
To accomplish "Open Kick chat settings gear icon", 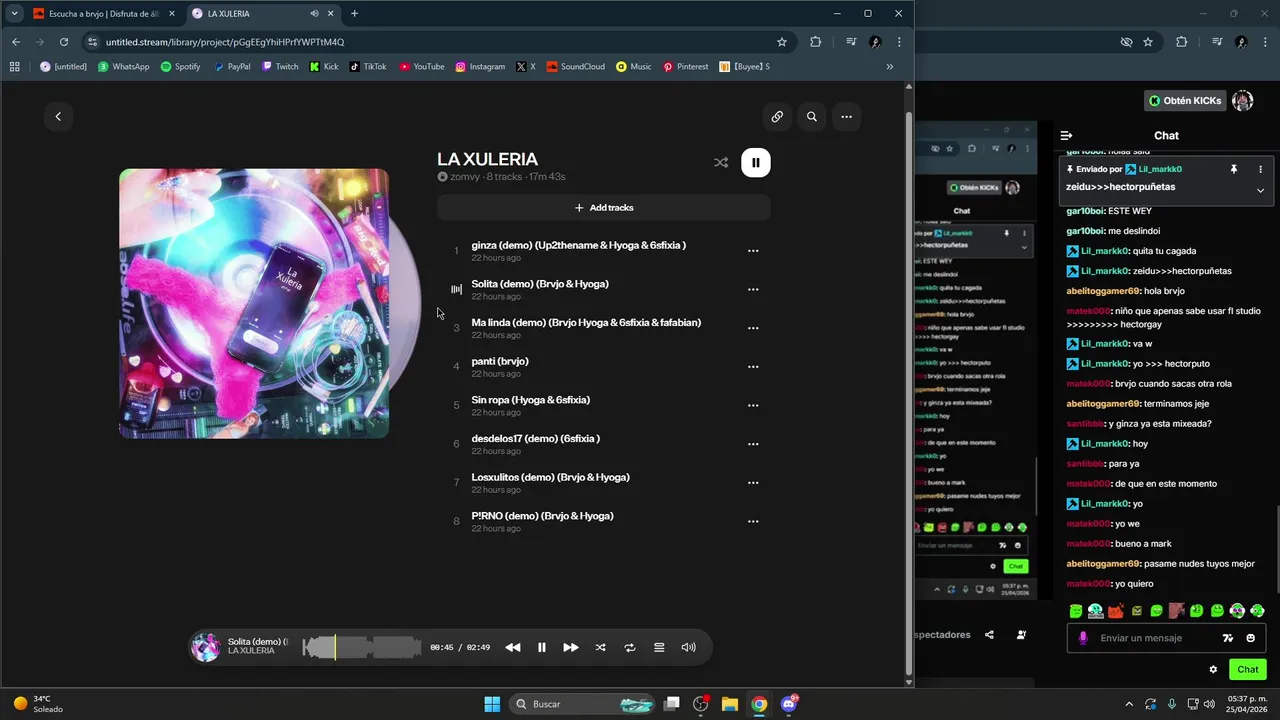I will pyautogui.click(x=1213, y=670).
